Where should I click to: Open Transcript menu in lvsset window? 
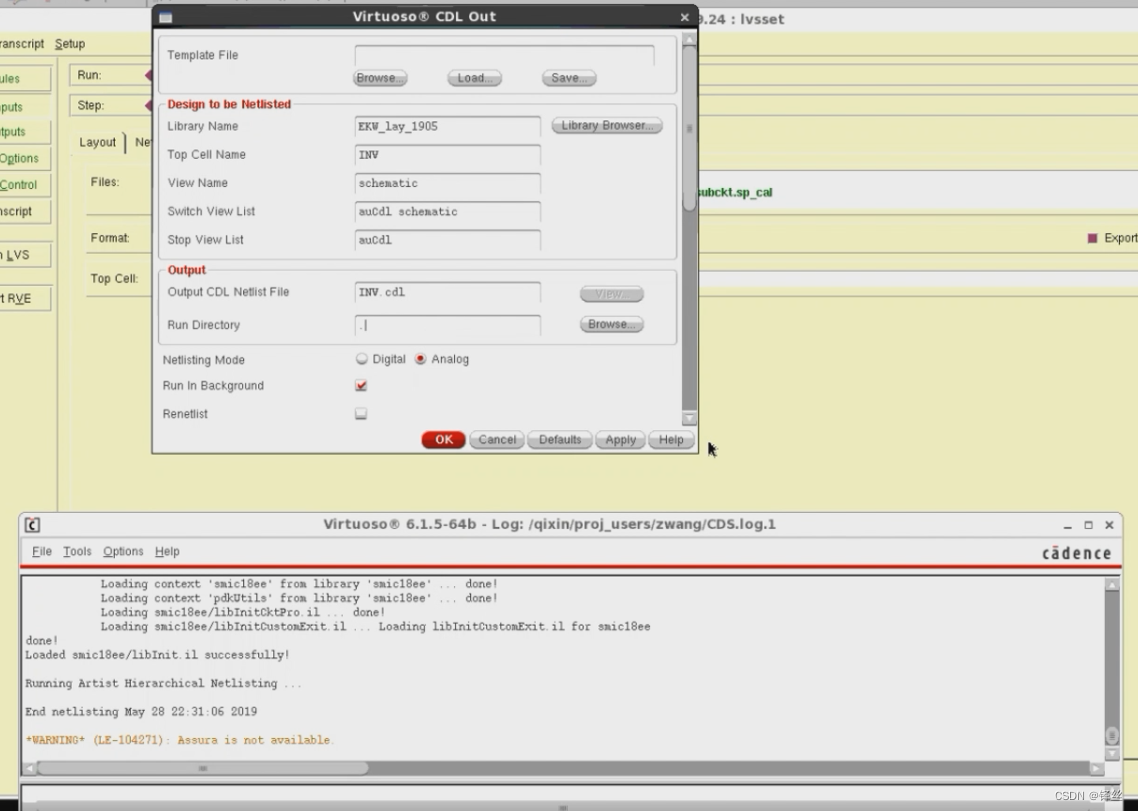pyautogui.click(x=22, y=44)
